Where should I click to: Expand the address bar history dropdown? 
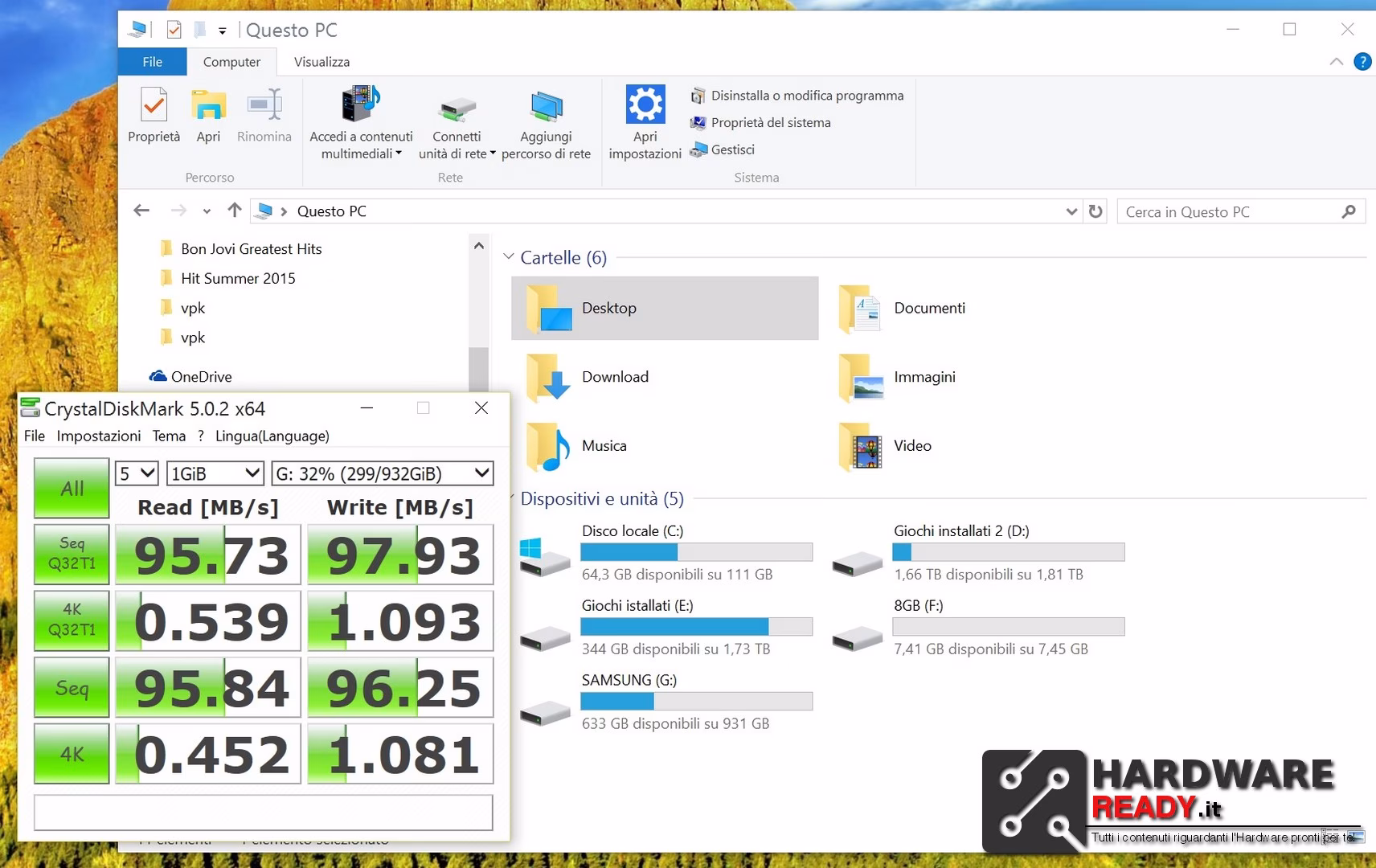tap(1071, 211)
